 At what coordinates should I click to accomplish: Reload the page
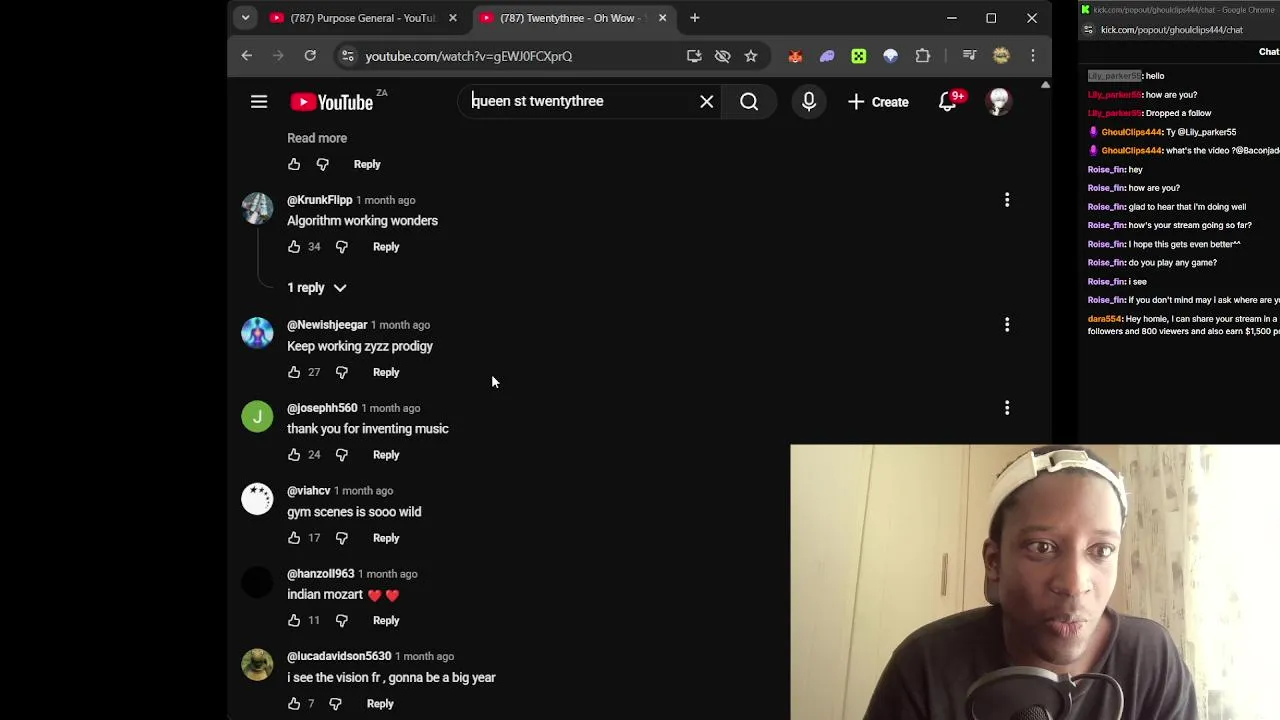tap(310, 56)
